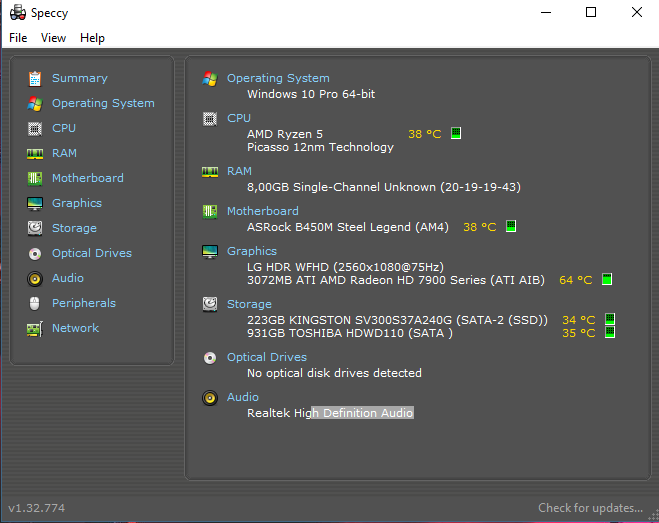This screenshot has width=659, height=523.
Task: Click the Windows 10 Pro 64-bit text
Action: [311, 94]
